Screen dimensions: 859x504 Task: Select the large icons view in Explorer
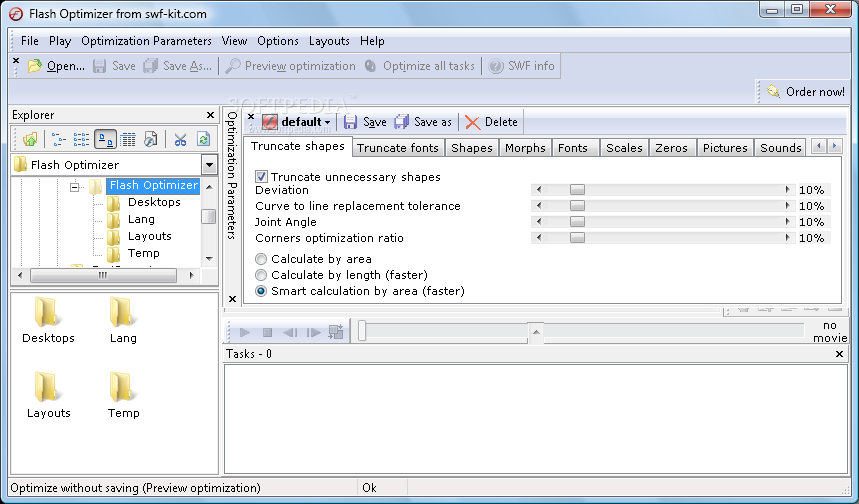coord(105,139)
